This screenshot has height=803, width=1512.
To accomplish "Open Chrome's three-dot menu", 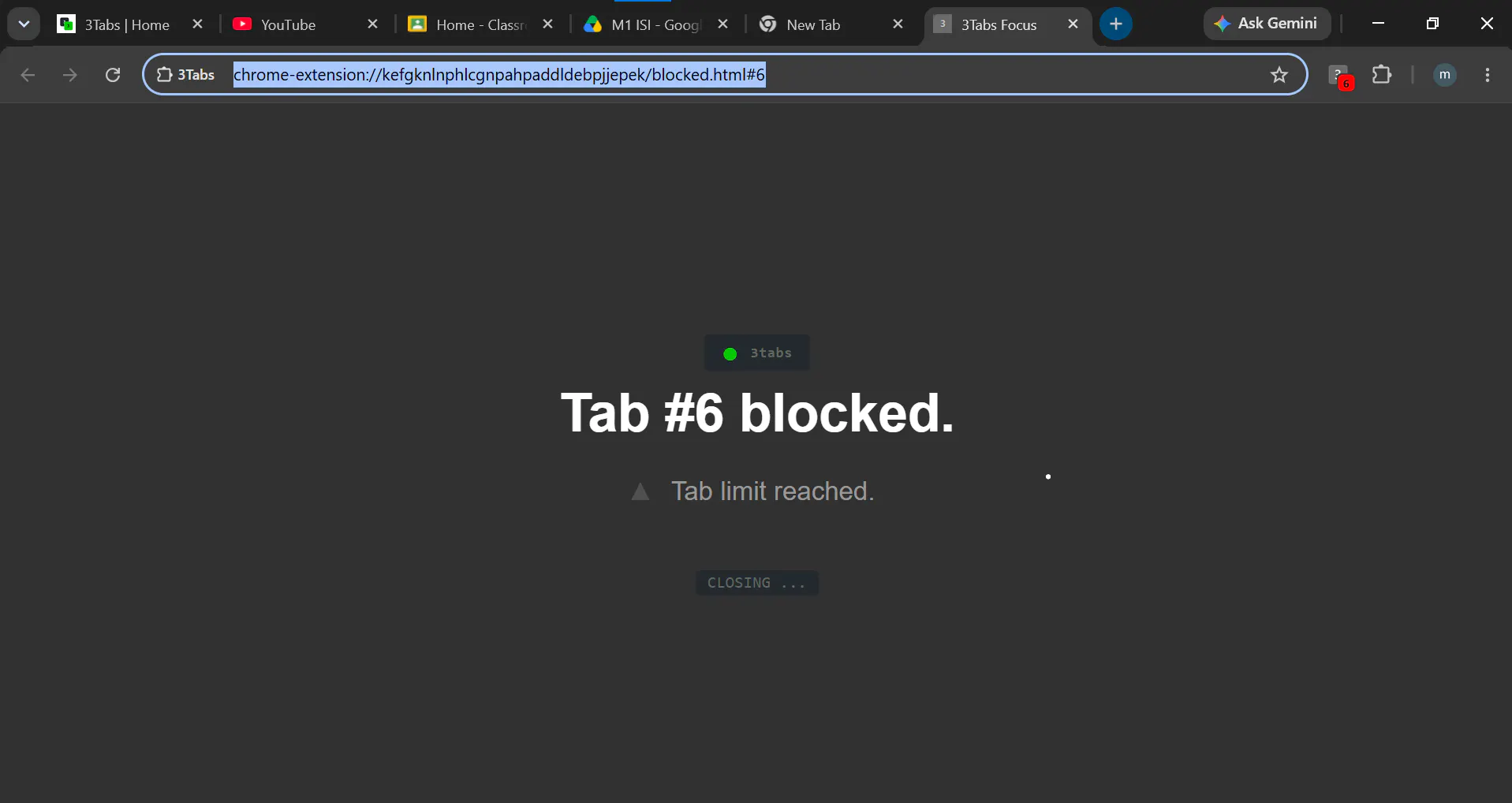I will click(1488, 75).
